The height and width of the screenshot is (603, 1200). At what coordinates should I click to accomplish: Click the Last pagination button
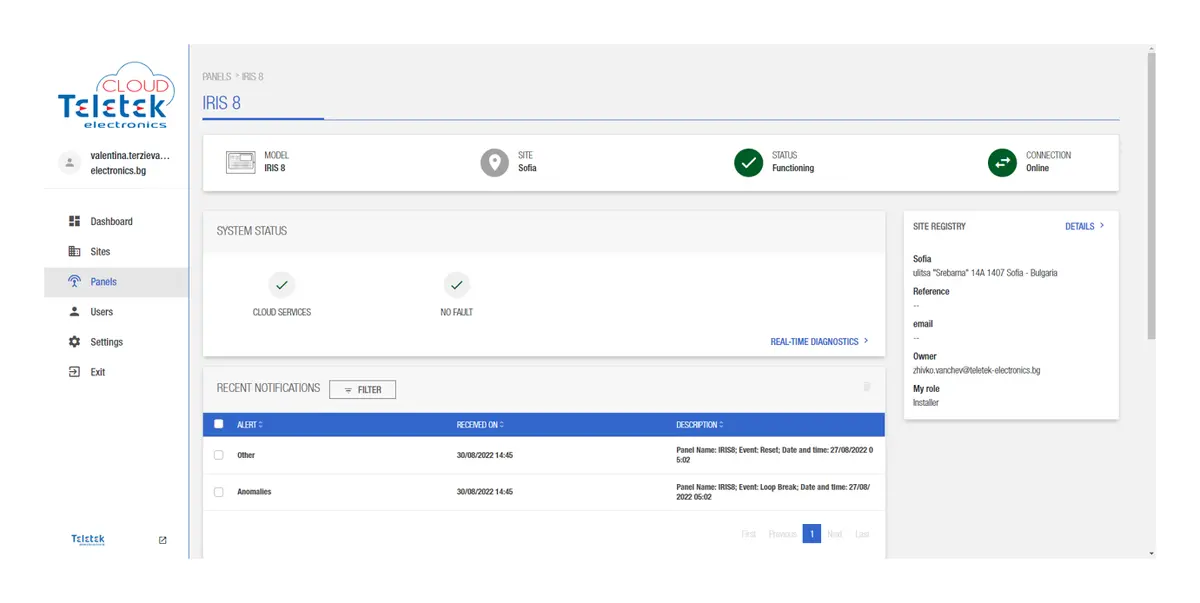point(862,534)
